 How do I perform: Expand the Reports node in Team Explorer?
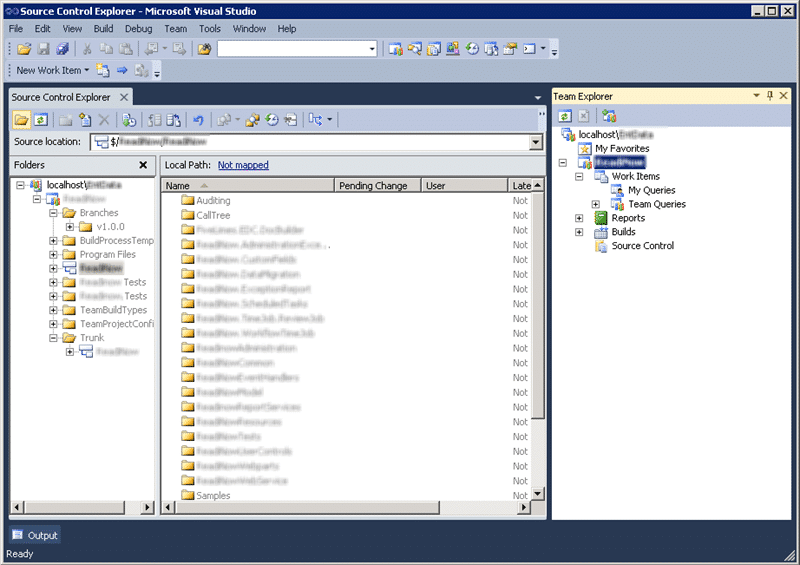pyautogui.click(x=579, y=218)
